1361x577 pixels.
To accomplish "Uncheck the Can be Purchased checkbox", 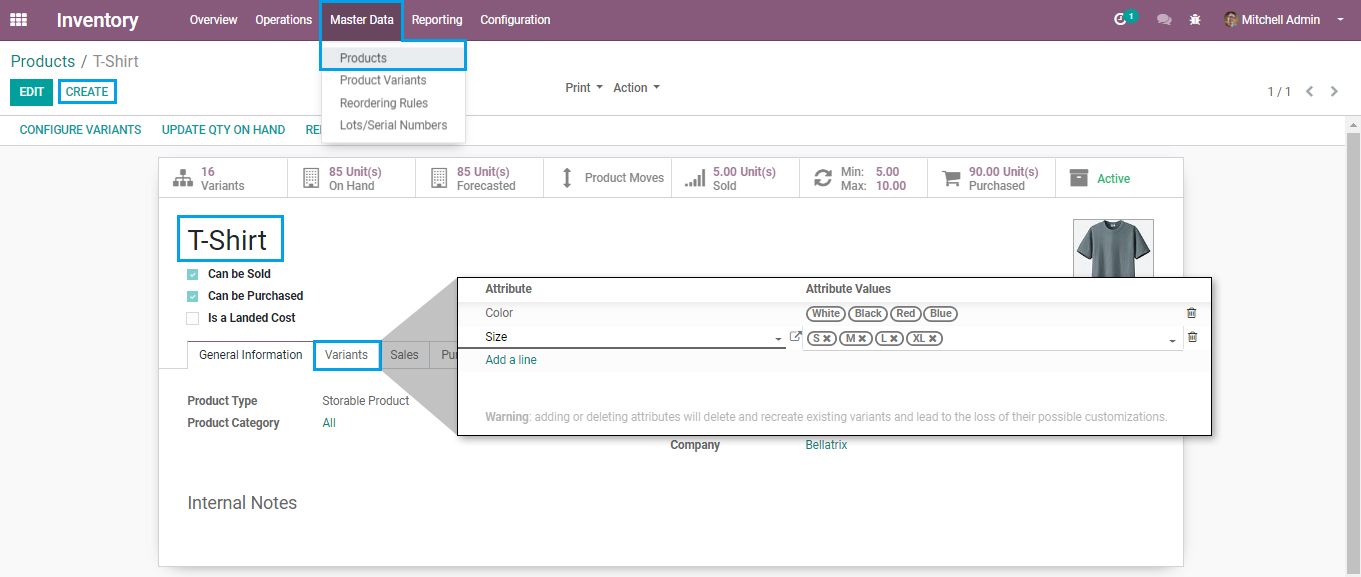I will (x=193, y=296).
